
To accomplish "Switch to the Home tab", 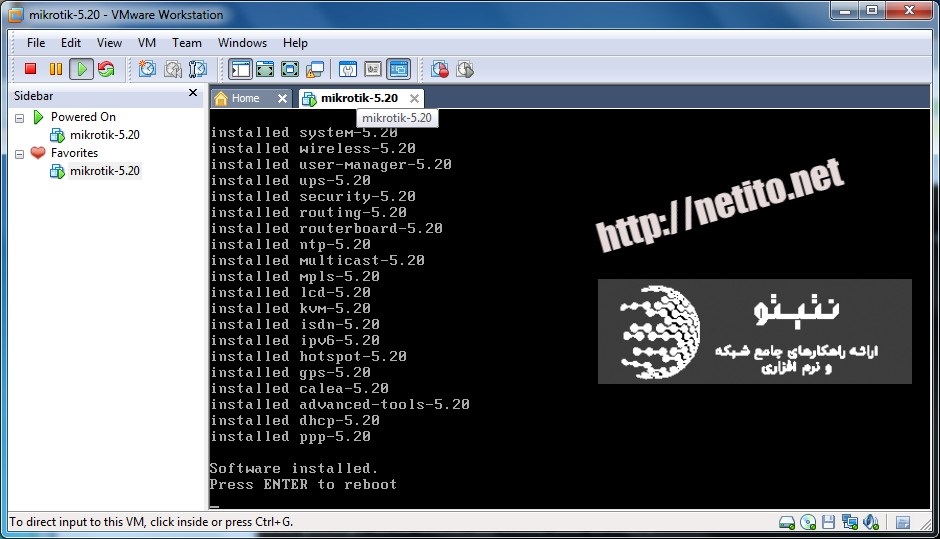I will tap(246, 98).
